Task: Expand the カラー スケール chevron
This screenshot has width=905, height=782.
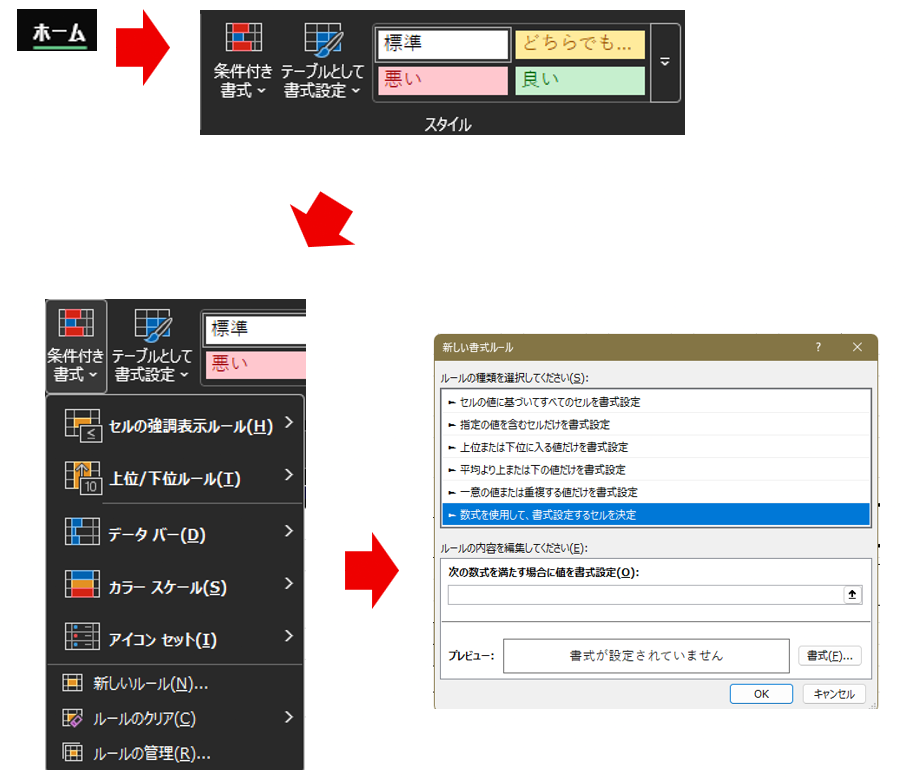Action: (289, 583)
